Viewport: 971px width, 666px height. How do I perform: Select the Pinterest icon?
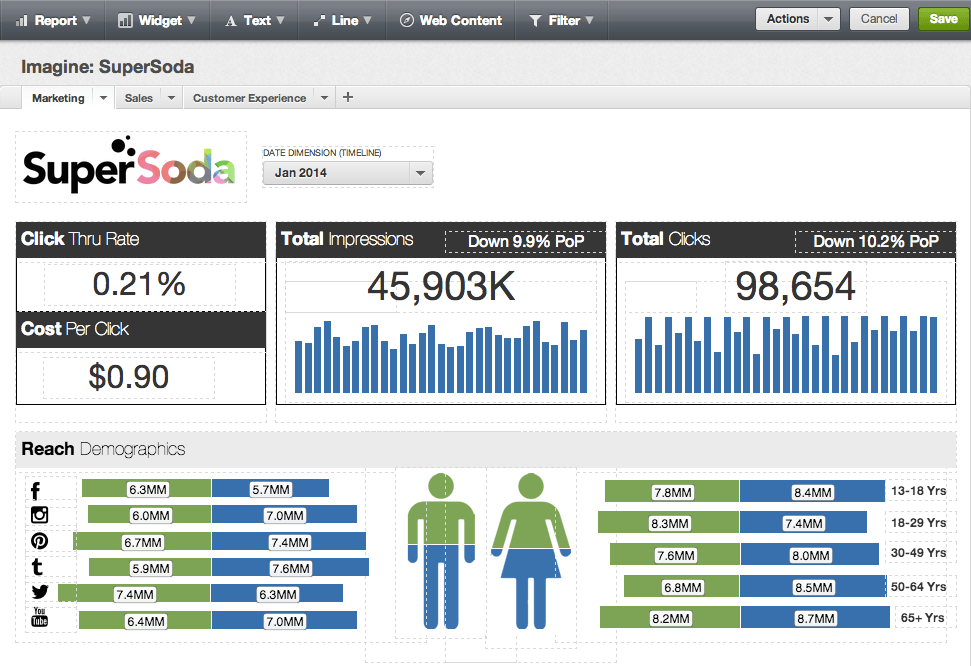coord(39,541)
